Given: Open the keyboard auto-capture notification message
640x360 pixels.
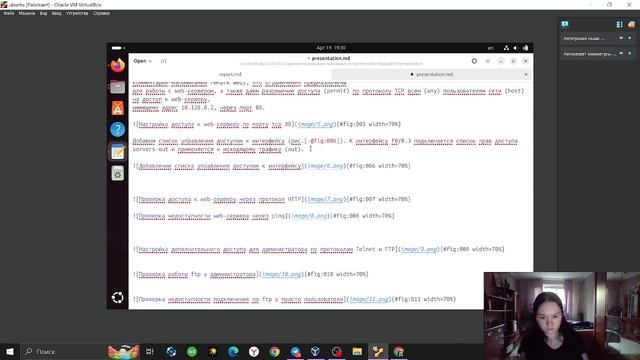Looking at the screenshot, I should click(589, 53).
